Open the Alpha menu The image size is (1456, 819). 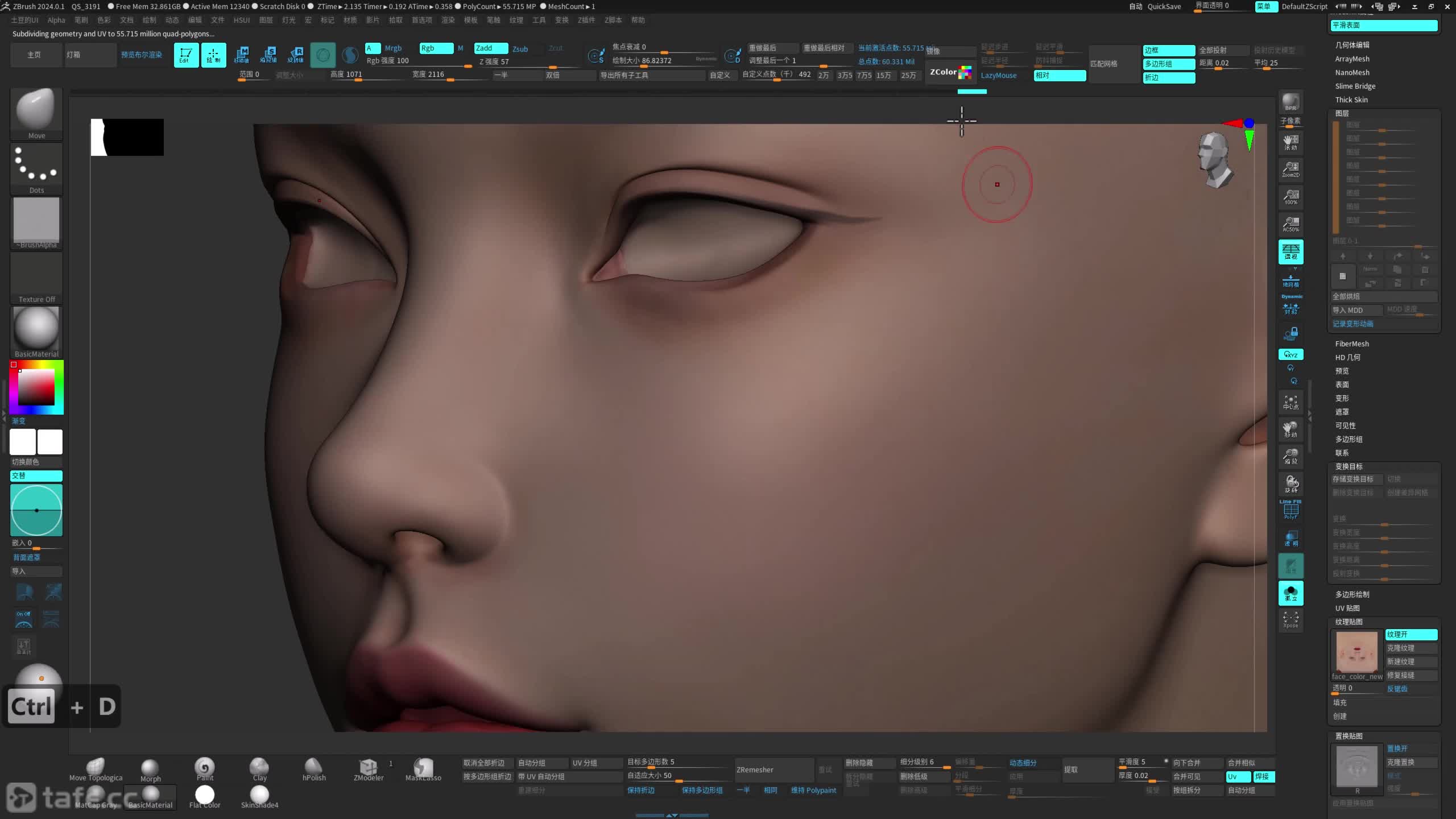point(56,20)
